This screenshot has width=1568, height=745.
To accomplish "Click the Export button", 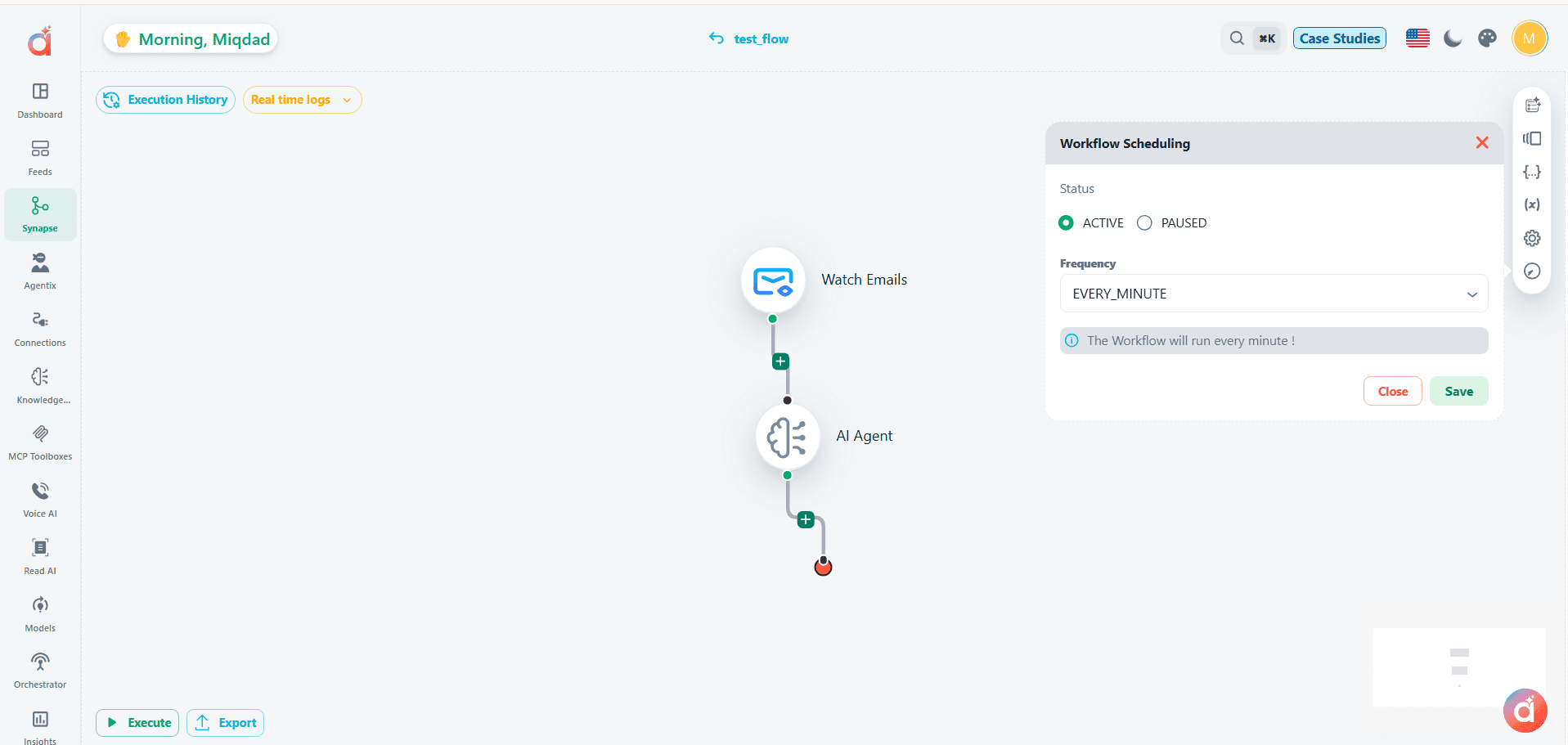I will point(225,723).
